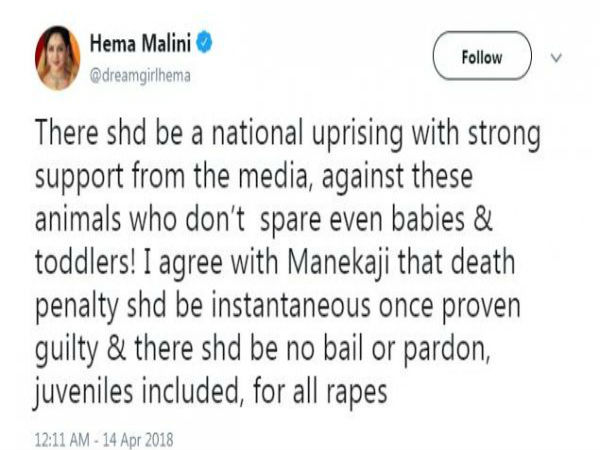Click the word 'uprising' in the tweet

(357, 135)
